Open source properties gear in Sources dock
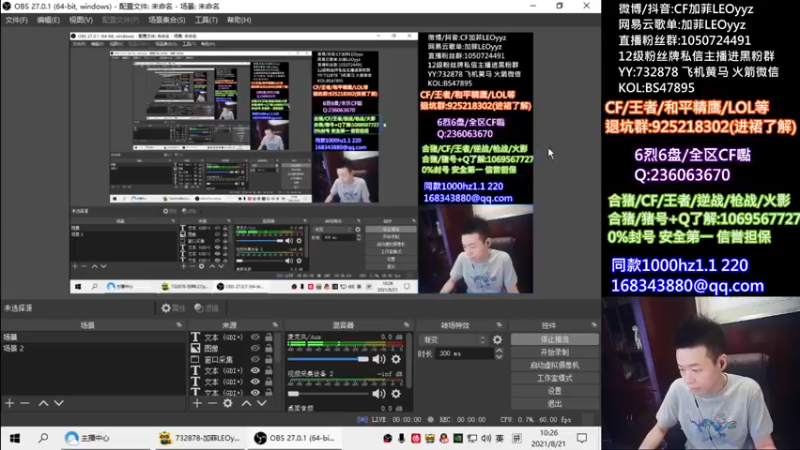Viewport: 800px width, 450px height. tap(228, 403)
